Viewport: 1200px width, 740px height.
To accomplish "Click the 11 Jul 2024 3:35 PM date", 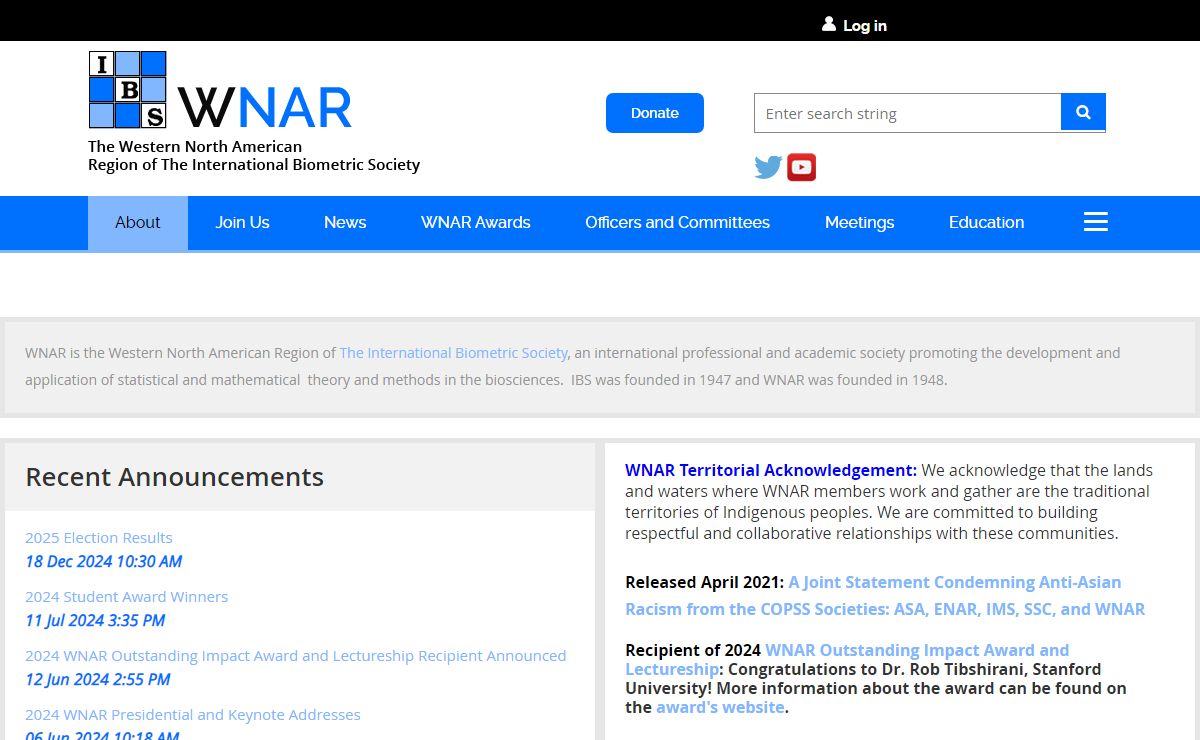I will (95, 621).
